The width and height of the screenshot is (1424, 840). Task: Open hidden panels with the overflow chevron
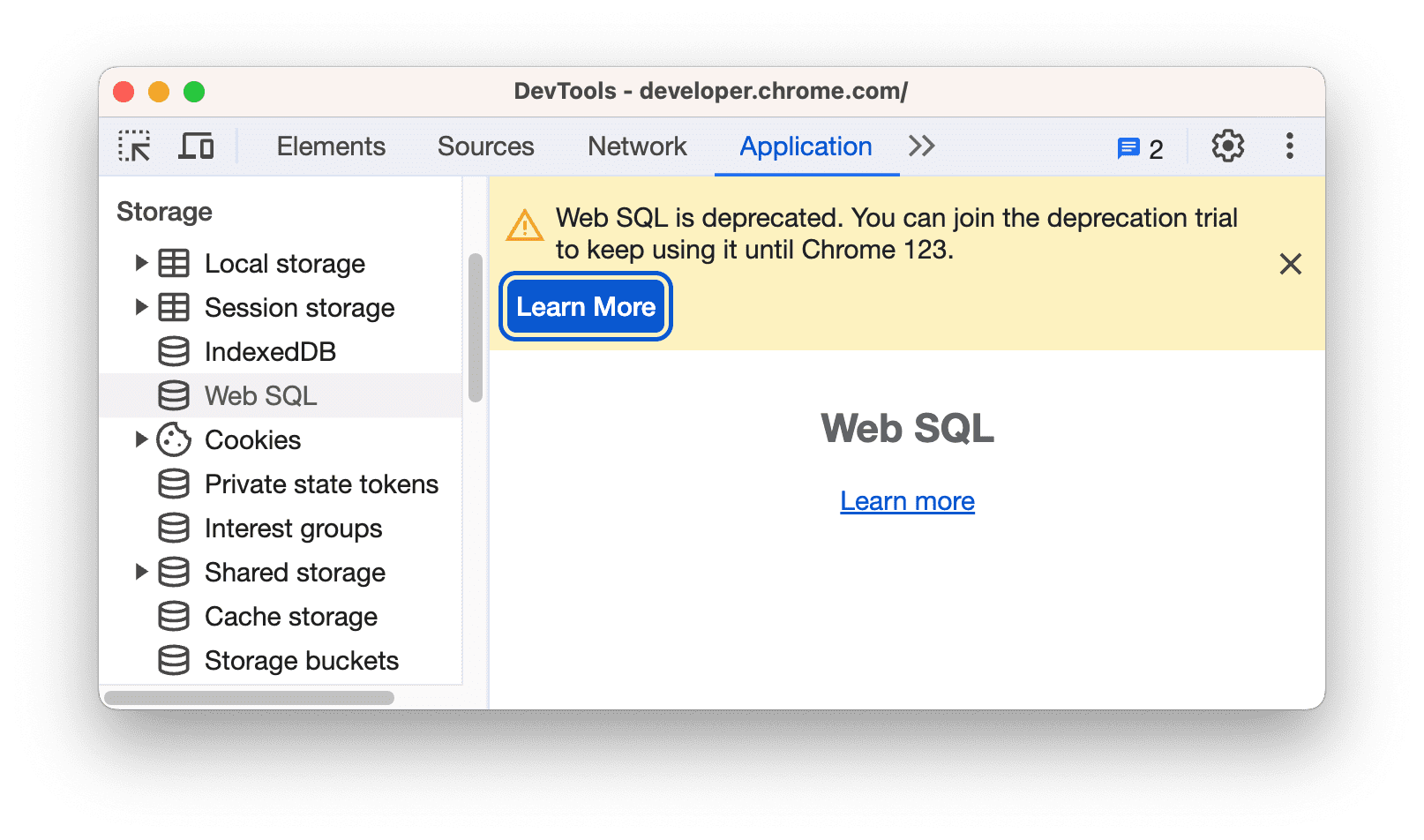click(x=920, y=146)
